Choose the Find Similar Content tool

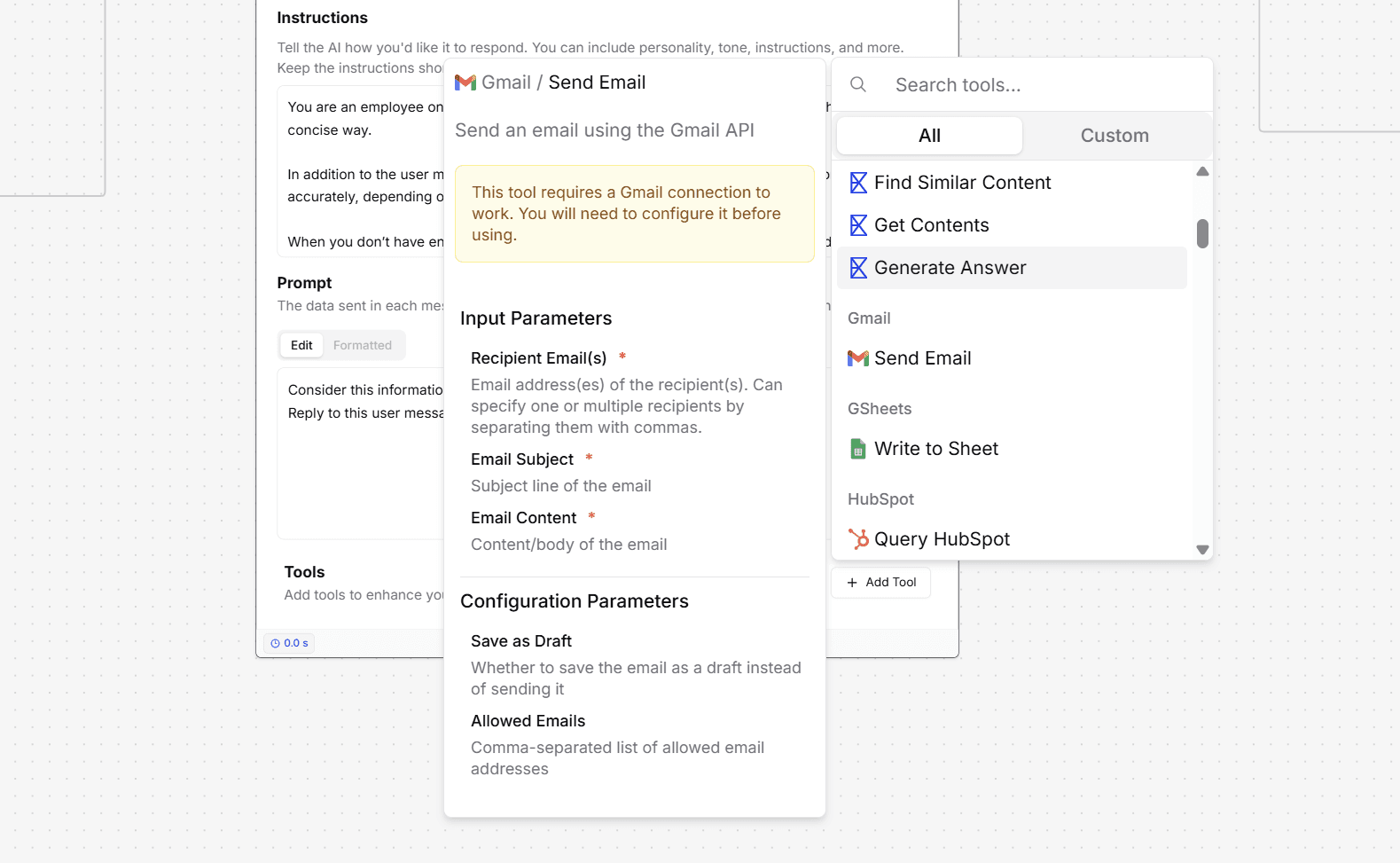pos(1012,183)
